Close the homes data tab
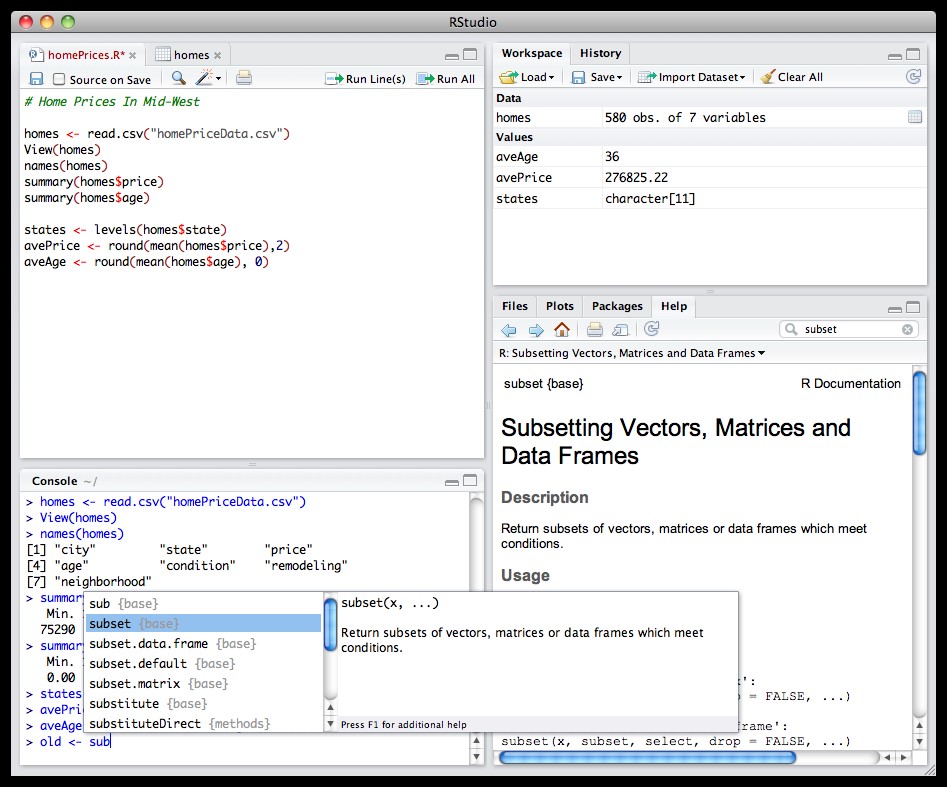Viewport: 947px width, 787px height. (217, 56)
